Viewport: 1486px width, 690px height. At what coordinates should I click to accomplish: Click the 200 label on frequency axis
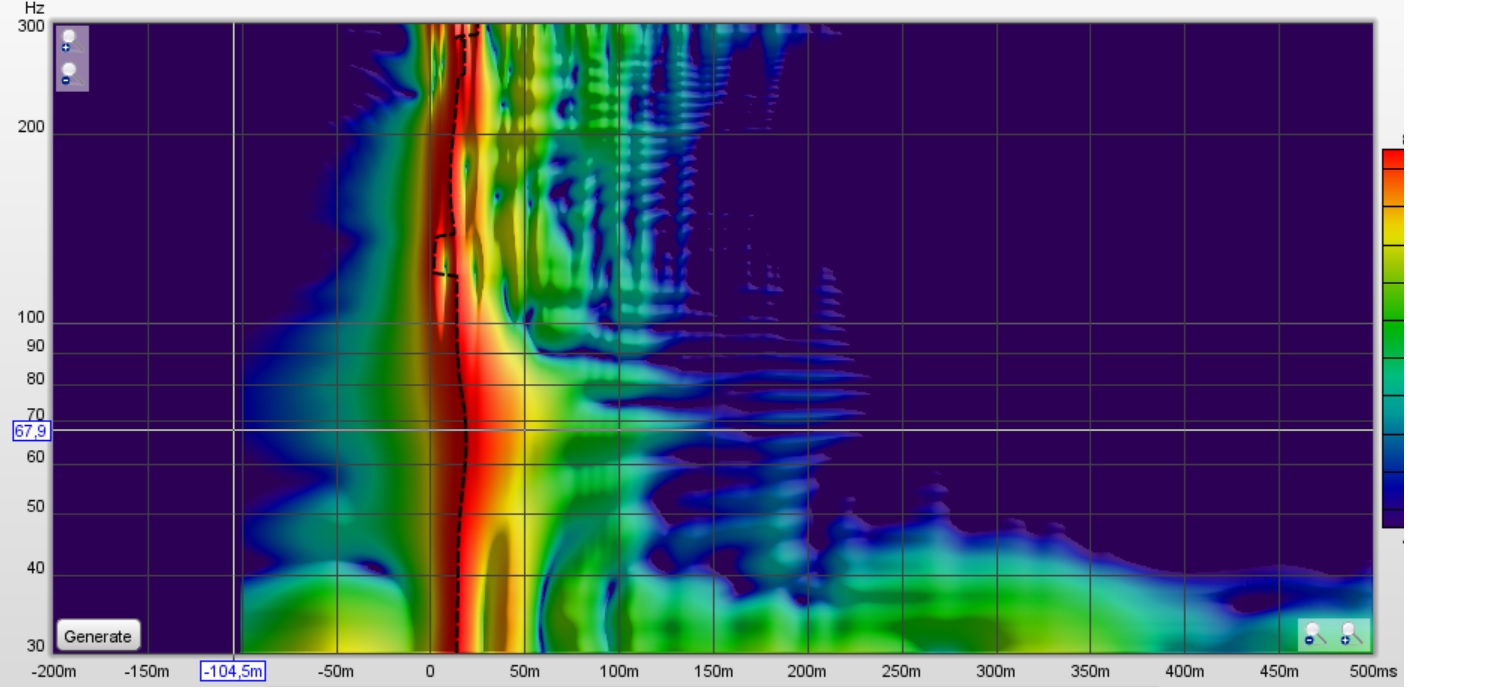pos(31,128)
